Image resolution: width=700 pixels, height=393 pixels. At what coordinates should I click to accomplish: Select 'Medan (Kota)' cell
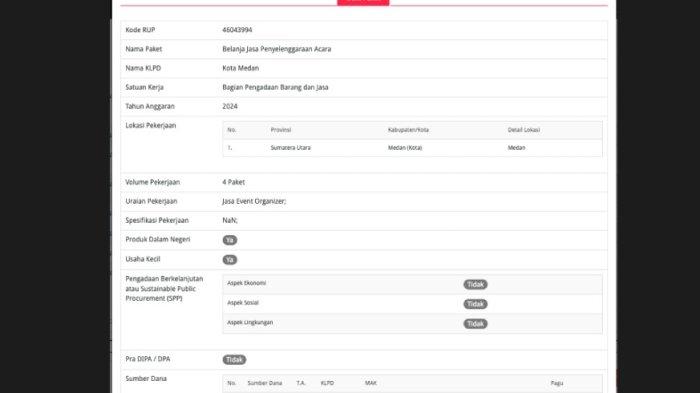(x=405, y=148)
